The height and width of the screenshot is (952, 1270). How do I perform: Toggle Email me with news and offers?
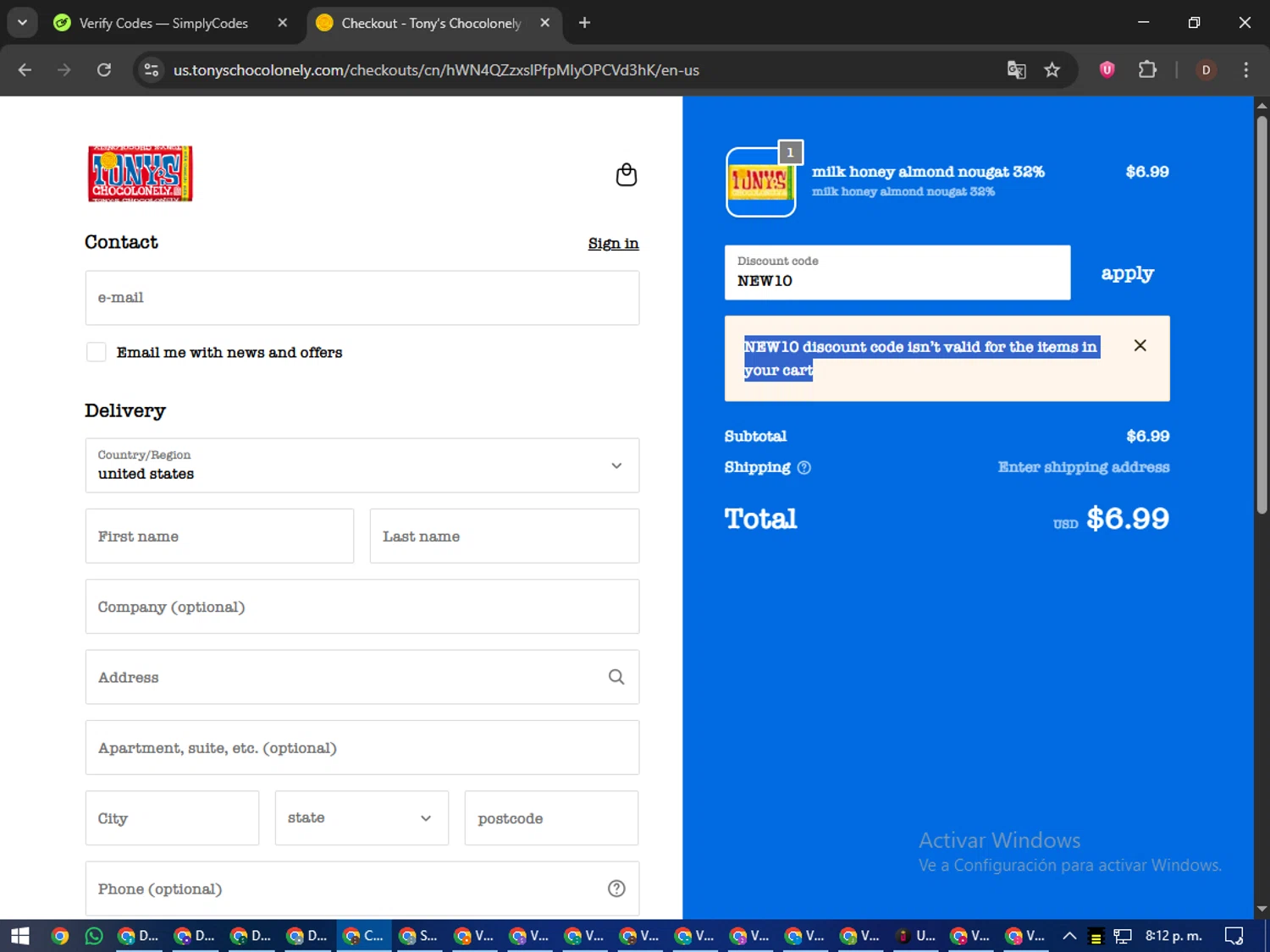click(x=97, y=352)
